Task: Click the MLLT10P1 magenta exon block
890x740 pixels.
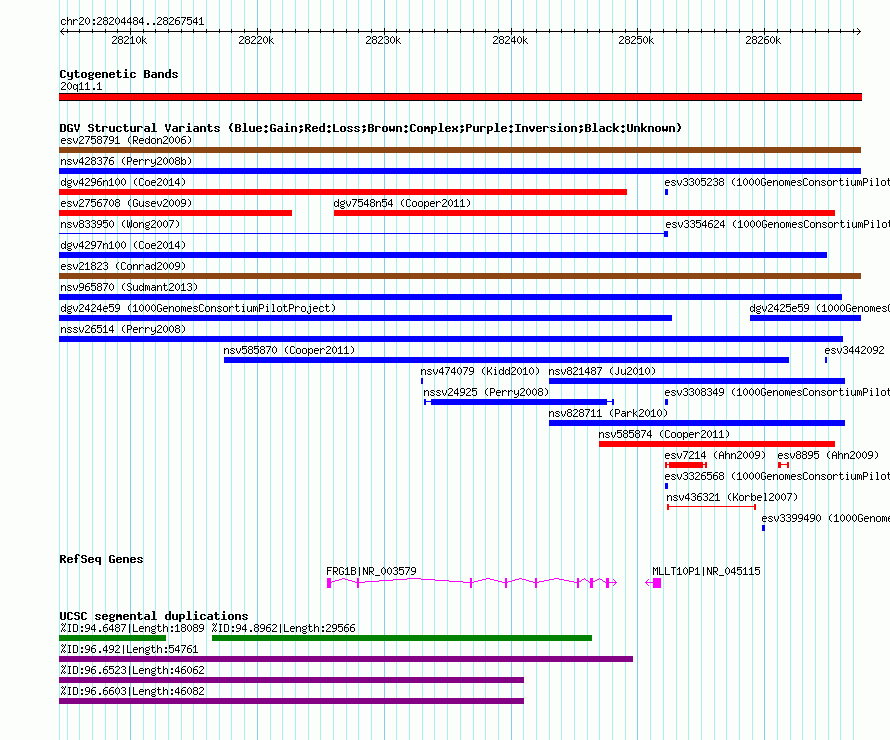Action: coord(657,583)
